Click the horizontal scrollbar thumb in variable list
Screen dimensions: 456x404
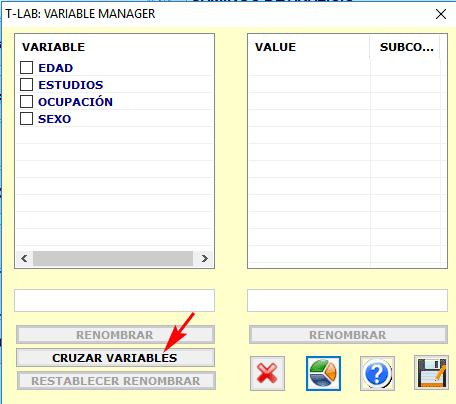[x=113, y=258]
